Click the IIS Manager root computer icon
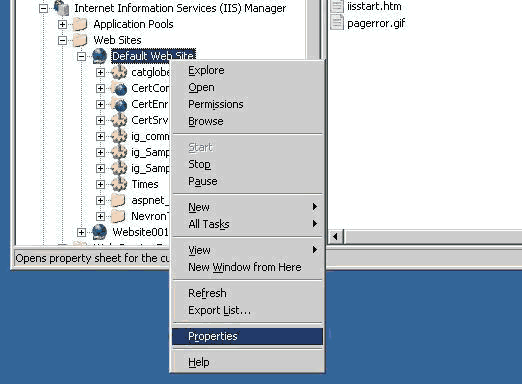 pyautogui.click(x=62, y=8)
